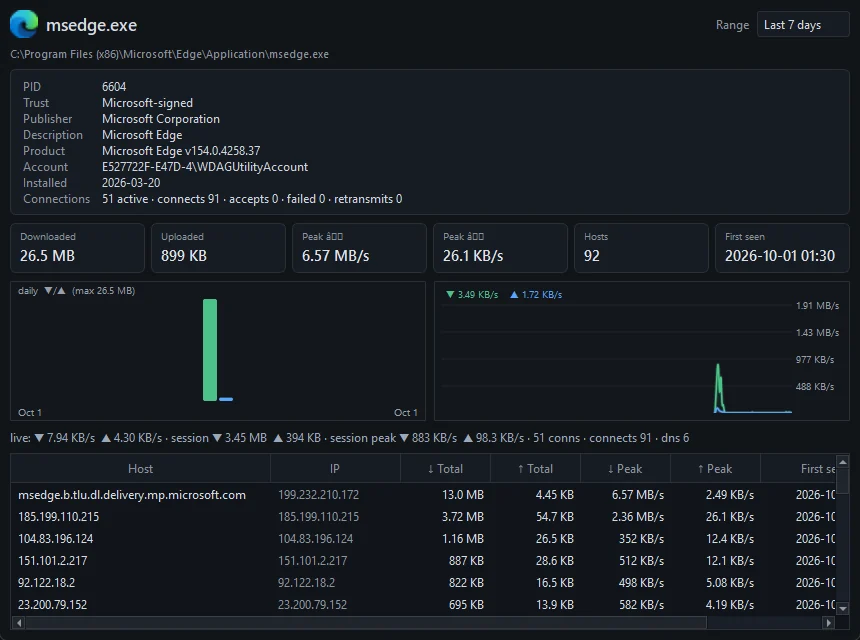This screenshot has height=640, width=860.
Task: Click the Installed date 2026-03-20
Action: pyautogui.click(x=131, y=183)
